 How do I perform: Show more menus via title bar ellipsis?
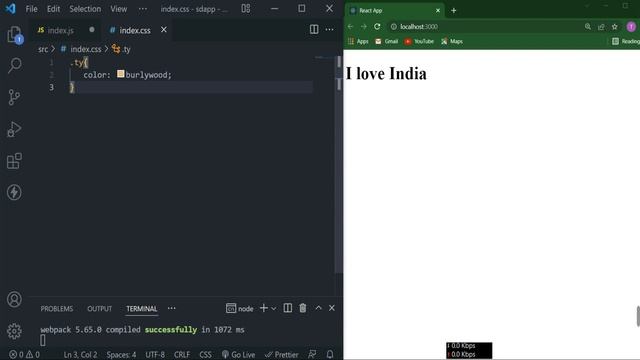click(x=142, y=9)
